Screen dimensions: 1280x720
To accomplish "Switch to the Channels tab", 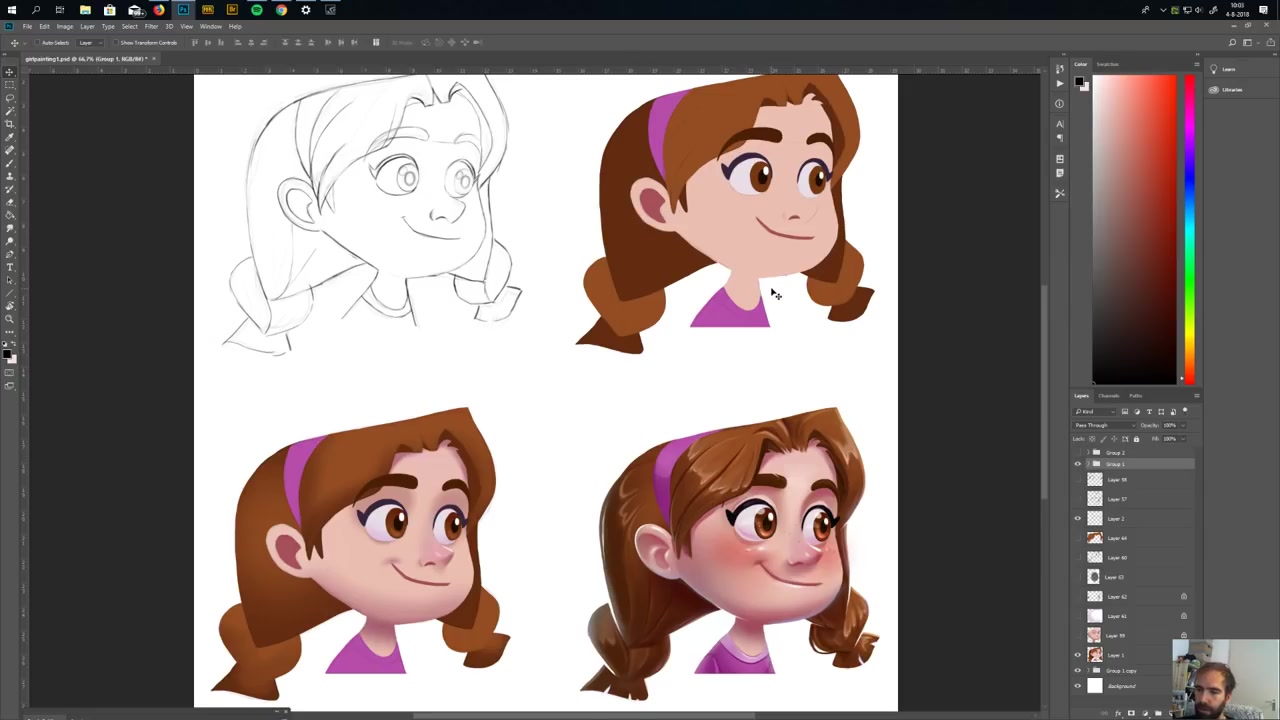I will (x=1109, y=396).
